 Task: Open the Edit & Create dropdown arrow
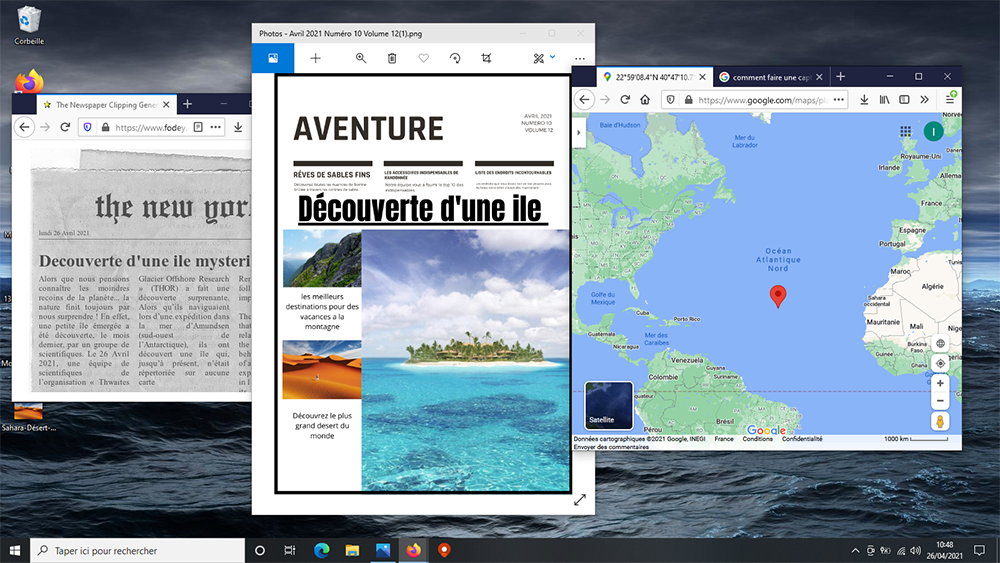552,57
